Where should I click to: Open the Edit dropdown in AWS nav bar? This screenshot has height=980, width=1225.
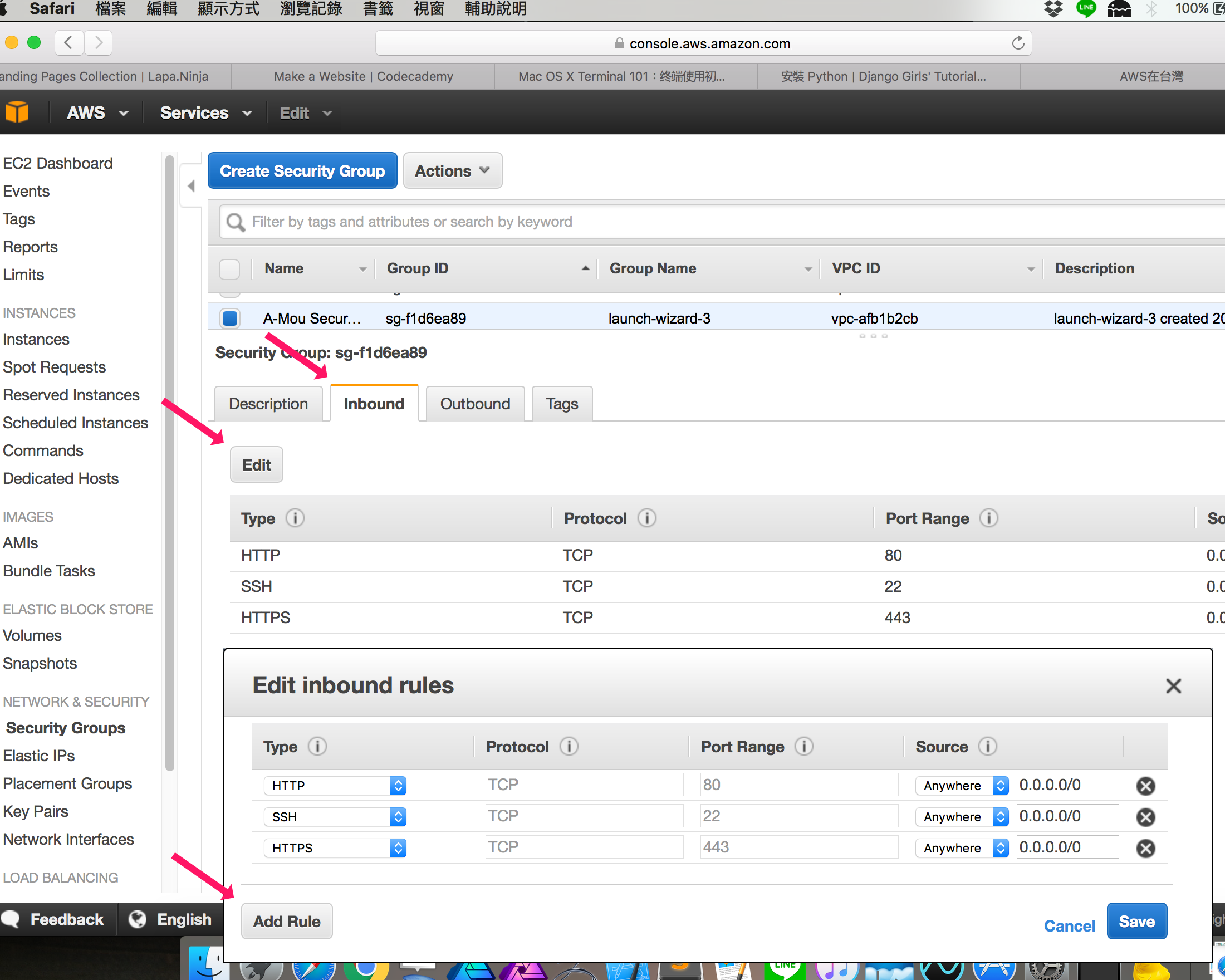coord(306,112)
